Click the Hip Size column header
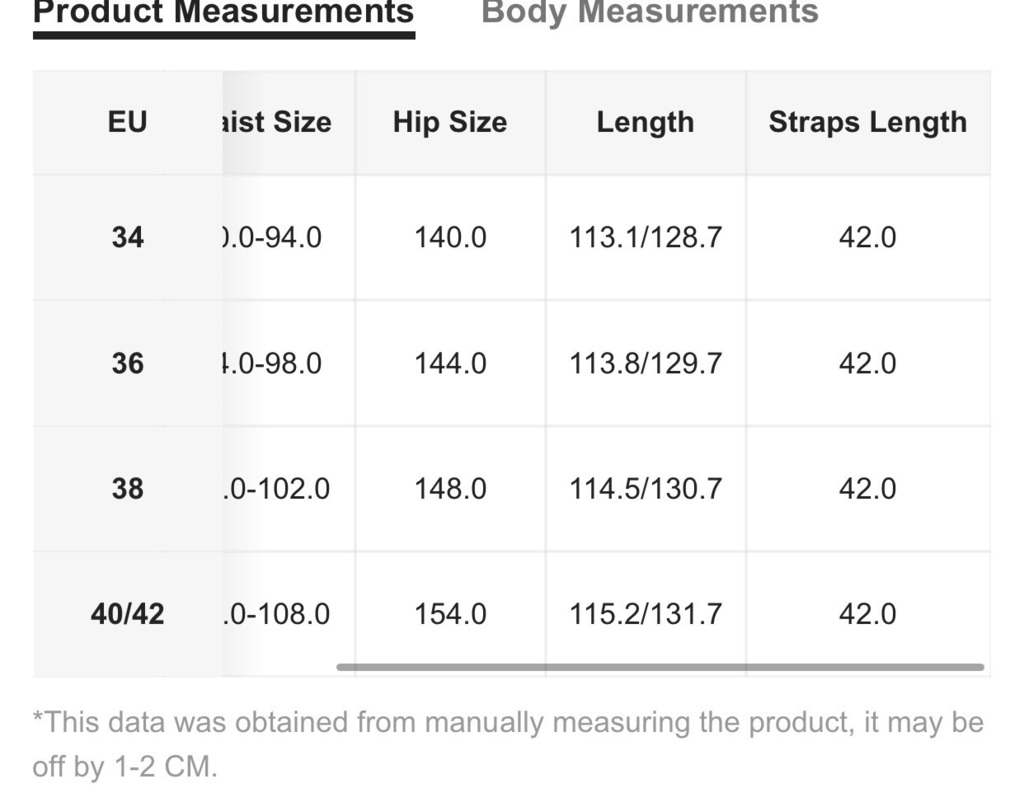The image size is (1024, 807). click(450, 122)
